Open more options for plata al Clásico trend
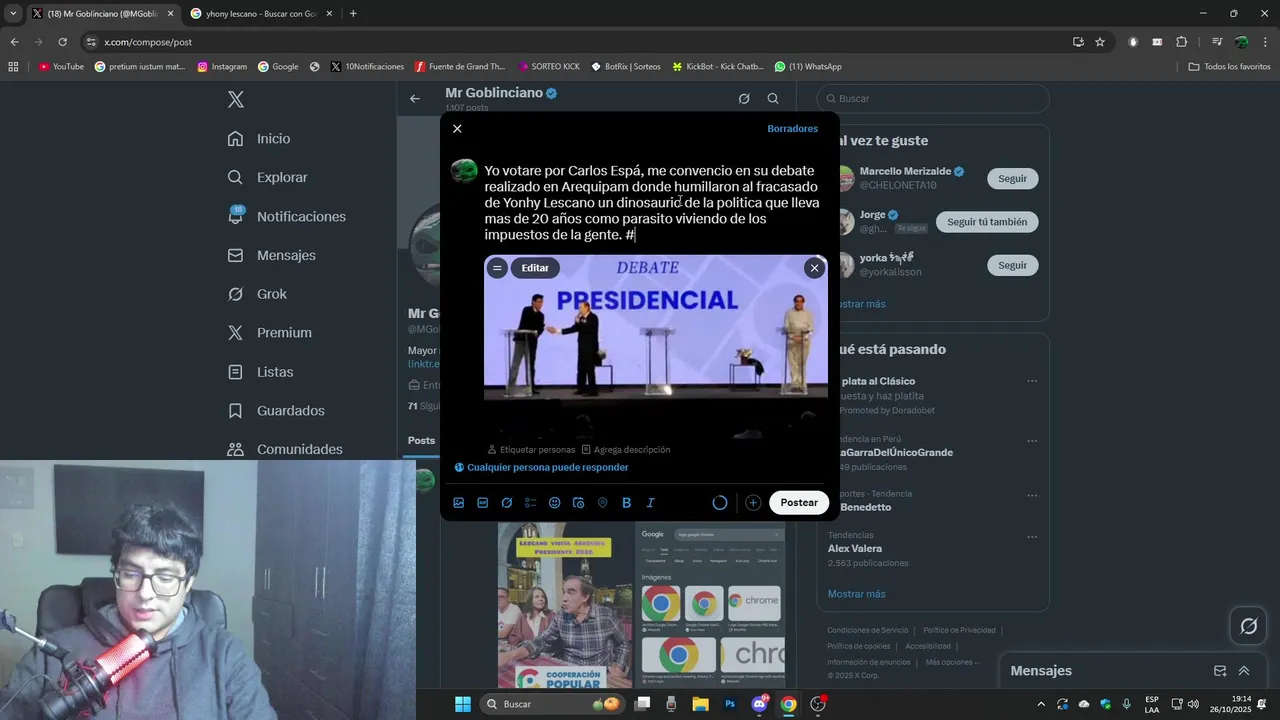The image size is (1280, 720). (x=1032, y=381)
